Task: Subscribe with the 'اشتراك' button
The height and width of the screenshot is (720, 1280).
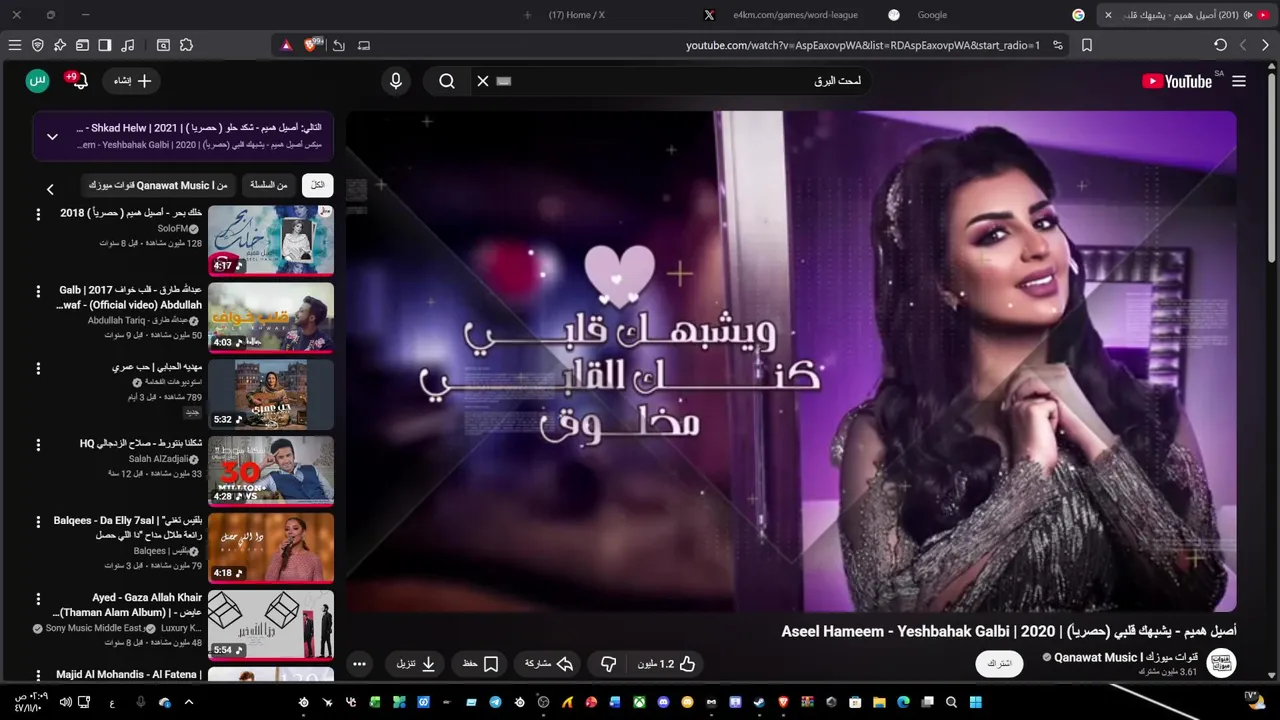Action: point(999,664)
